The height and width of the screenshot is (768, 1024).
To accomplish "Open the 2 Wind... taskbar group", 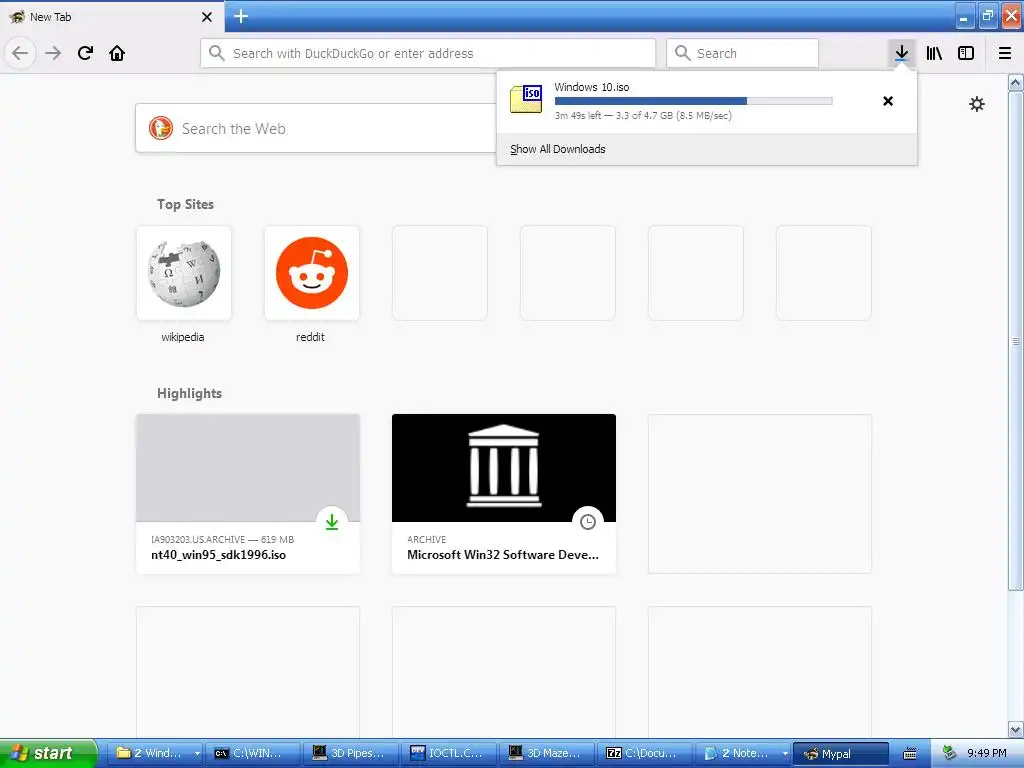I will coord(157,753).
